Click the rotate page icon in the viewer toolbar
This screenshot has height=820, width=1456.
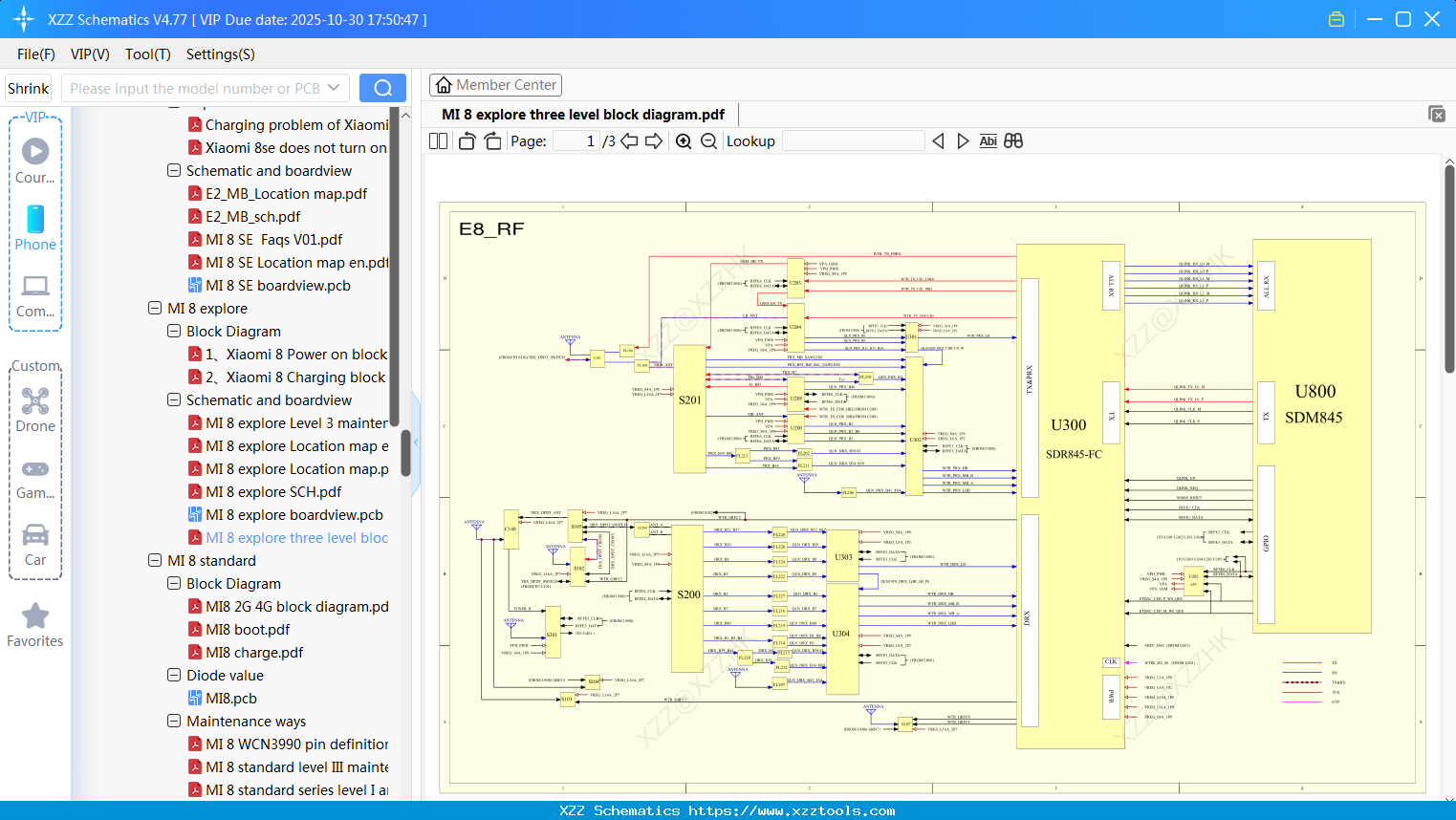466,140
